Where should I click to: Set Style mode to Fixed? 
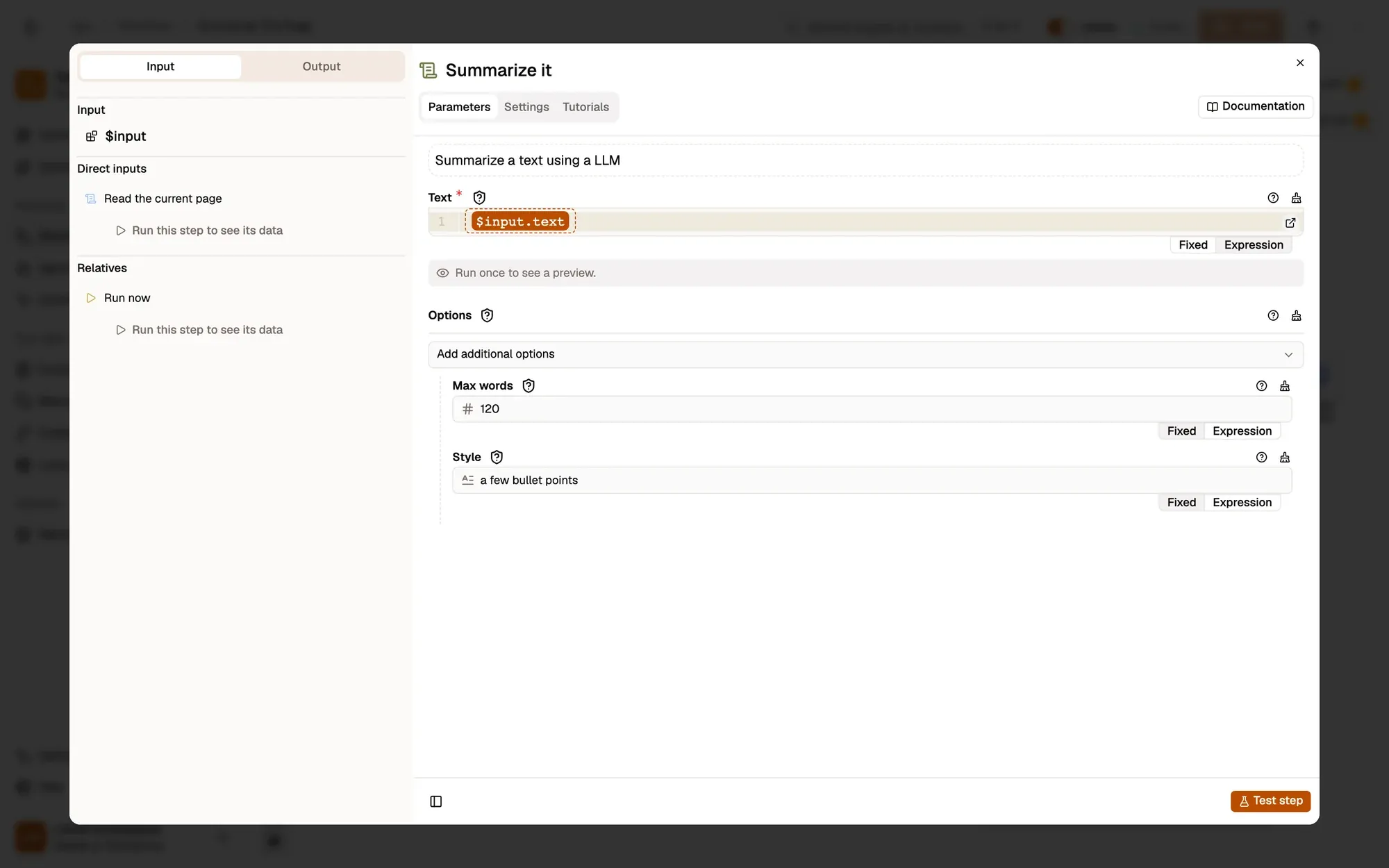(1181, 503)
